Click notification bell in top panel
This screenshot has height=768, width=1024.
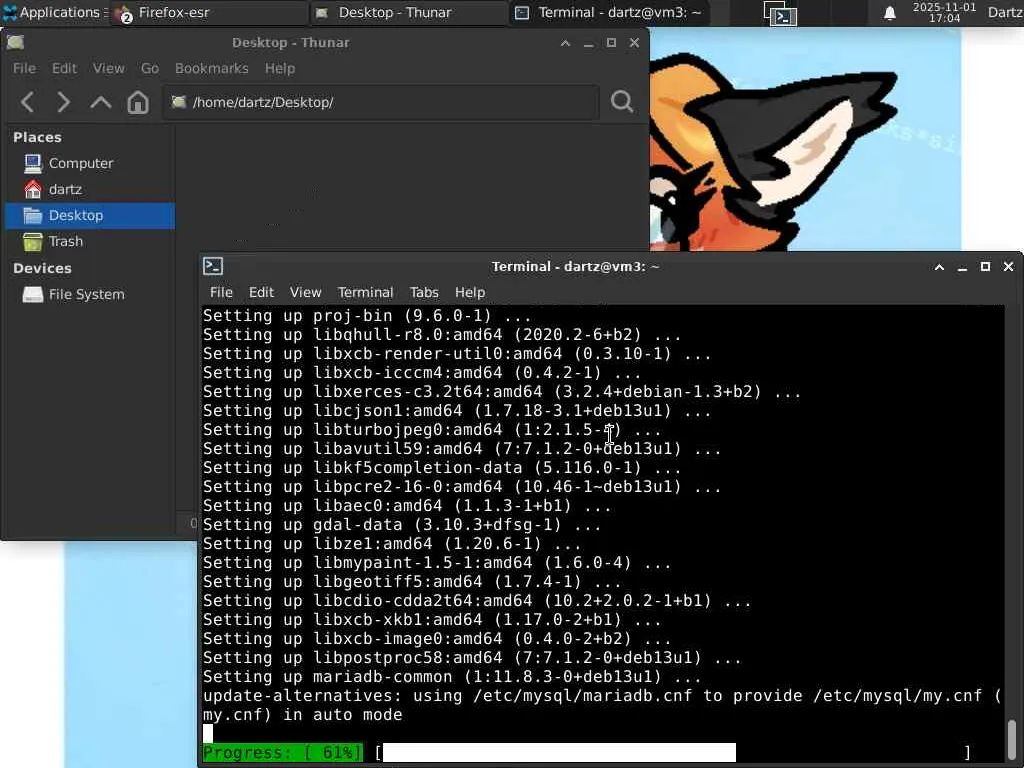click(889, 13)
